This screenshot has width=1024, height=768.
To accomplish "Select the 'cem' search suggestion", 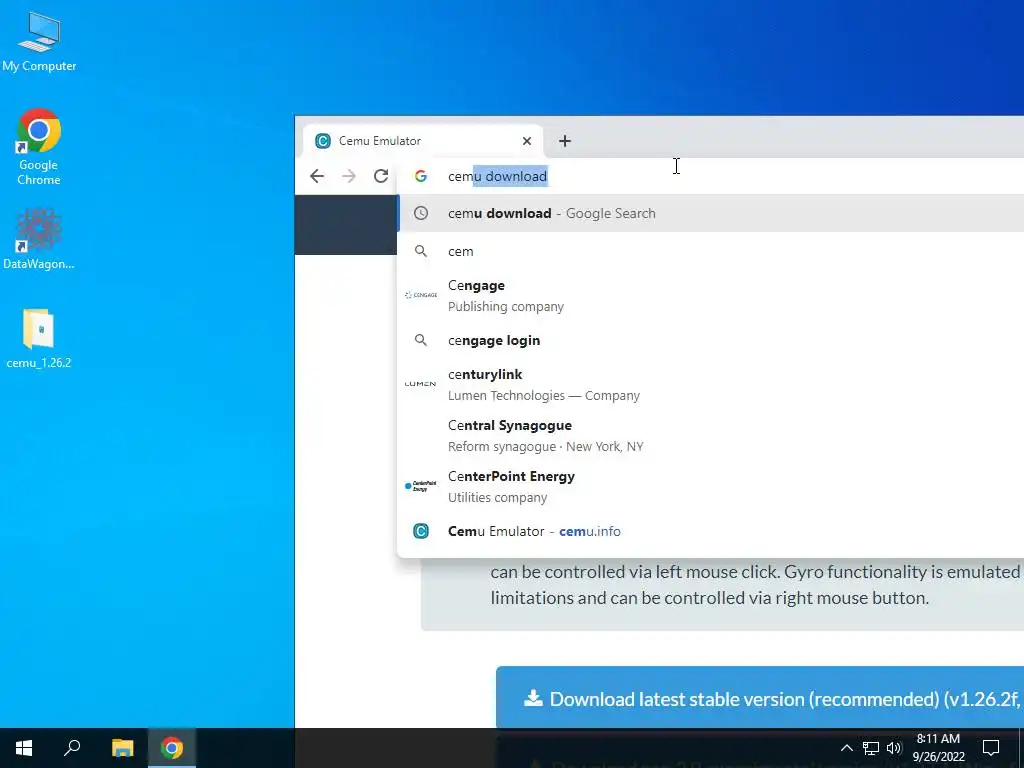I will (711, 251).
